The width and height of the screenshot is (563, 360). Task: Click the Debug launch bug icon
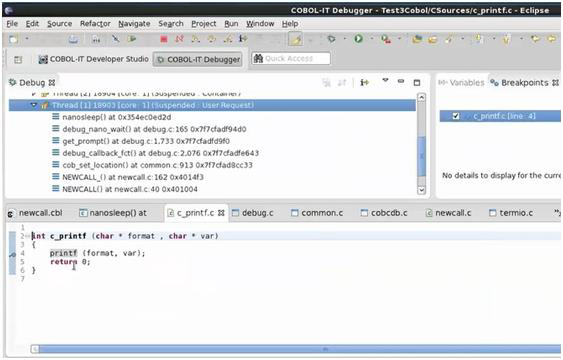331,39
